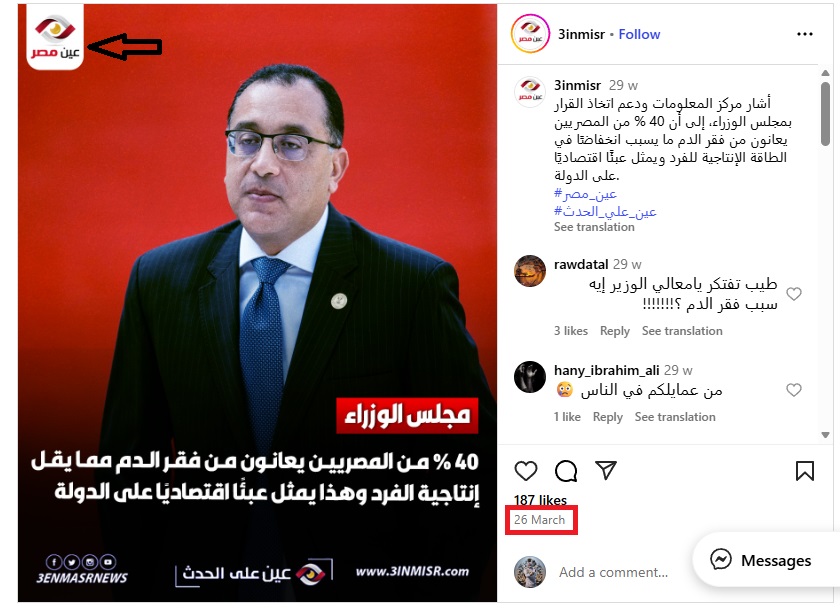Reply to rawdatal's comment
The width and height of the screenshot is (840, 609).
click(614, 331)
